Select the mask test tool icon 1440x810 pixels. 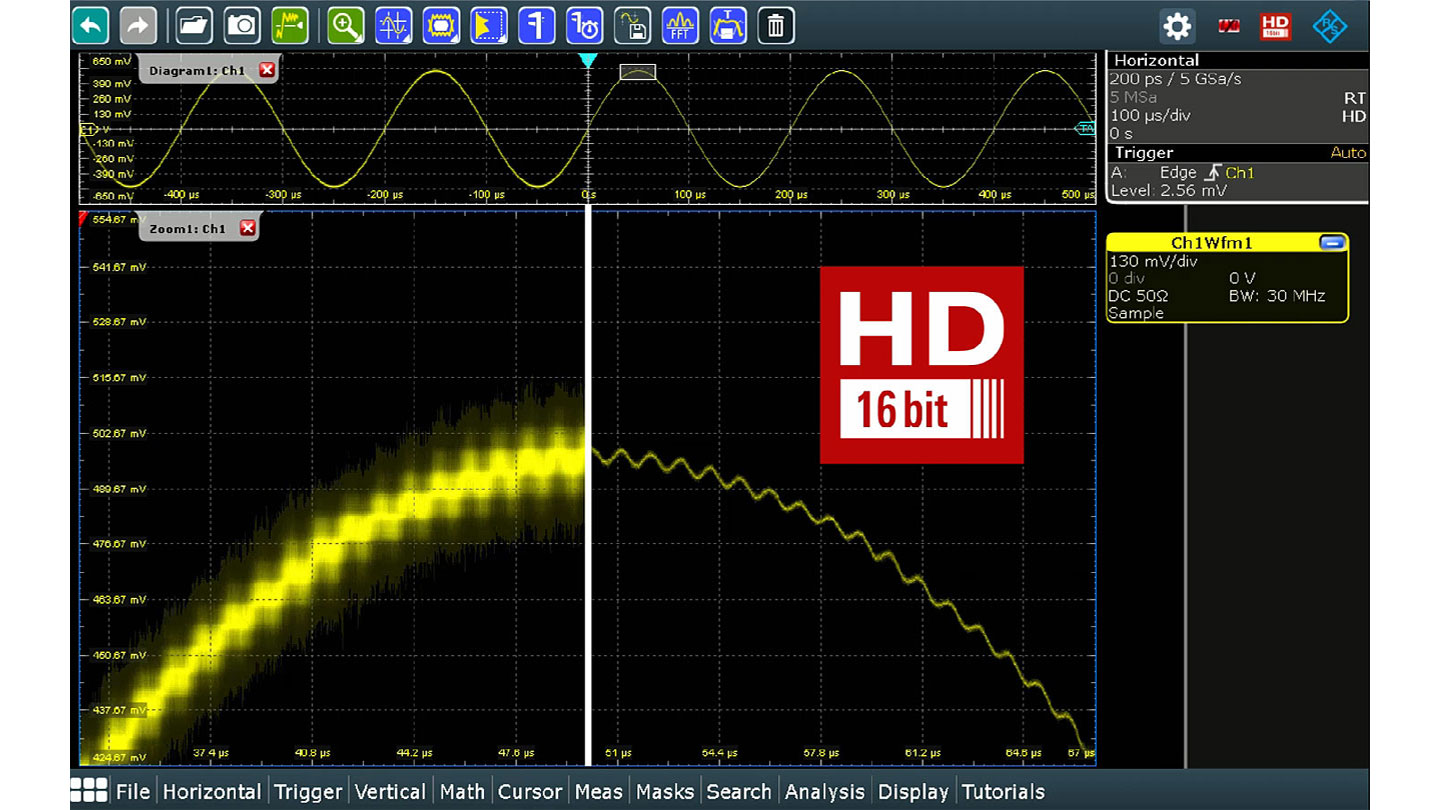click(x=441, y=25)
